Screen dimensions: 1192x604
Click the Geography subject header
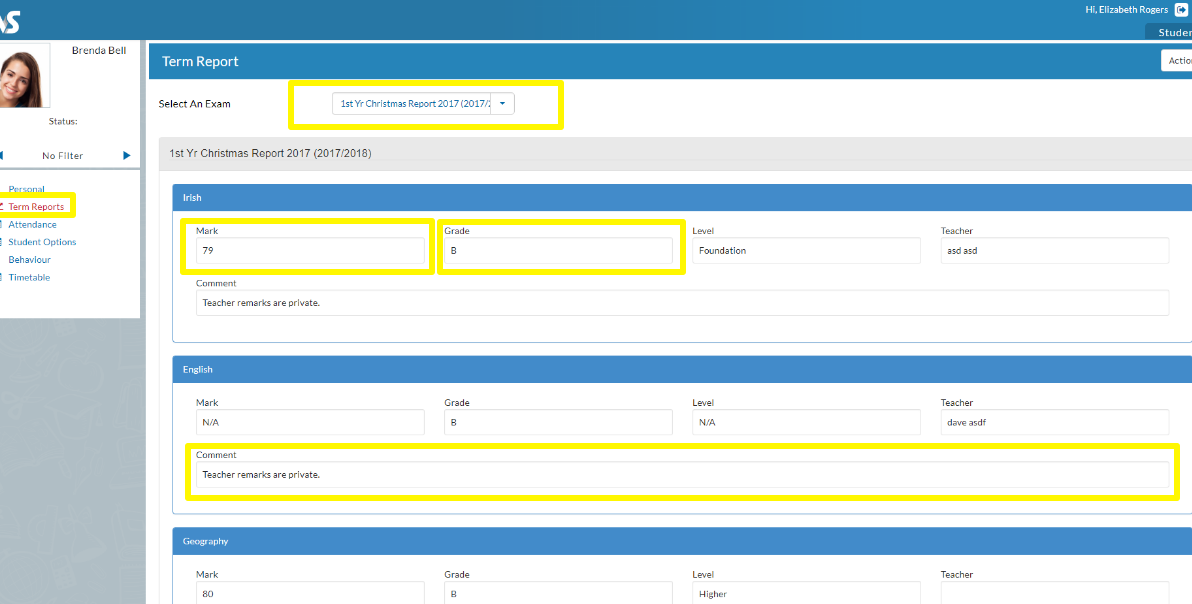682,541
